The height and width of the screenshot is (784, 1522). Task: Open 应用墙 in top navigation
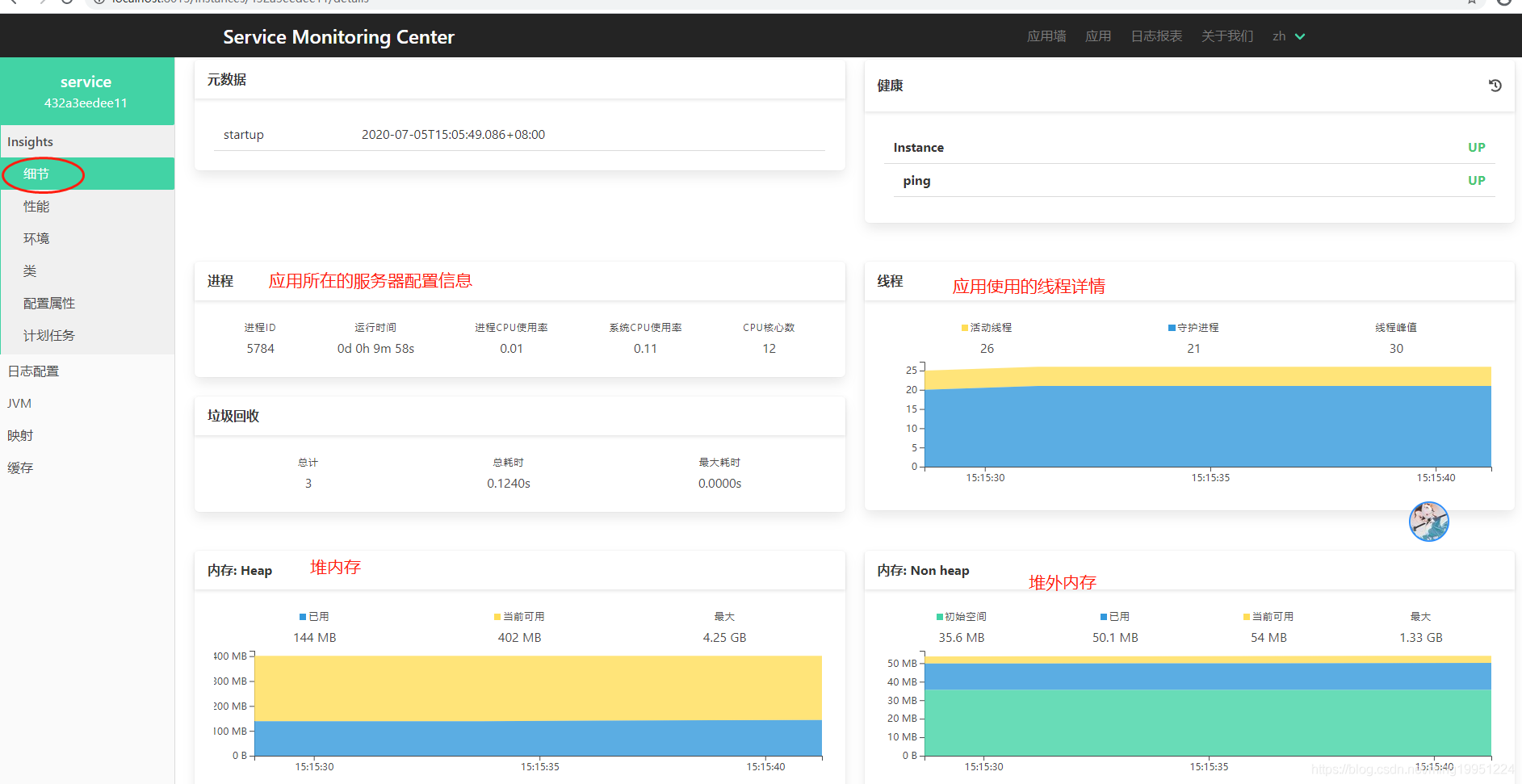[x=1046, y=36]
